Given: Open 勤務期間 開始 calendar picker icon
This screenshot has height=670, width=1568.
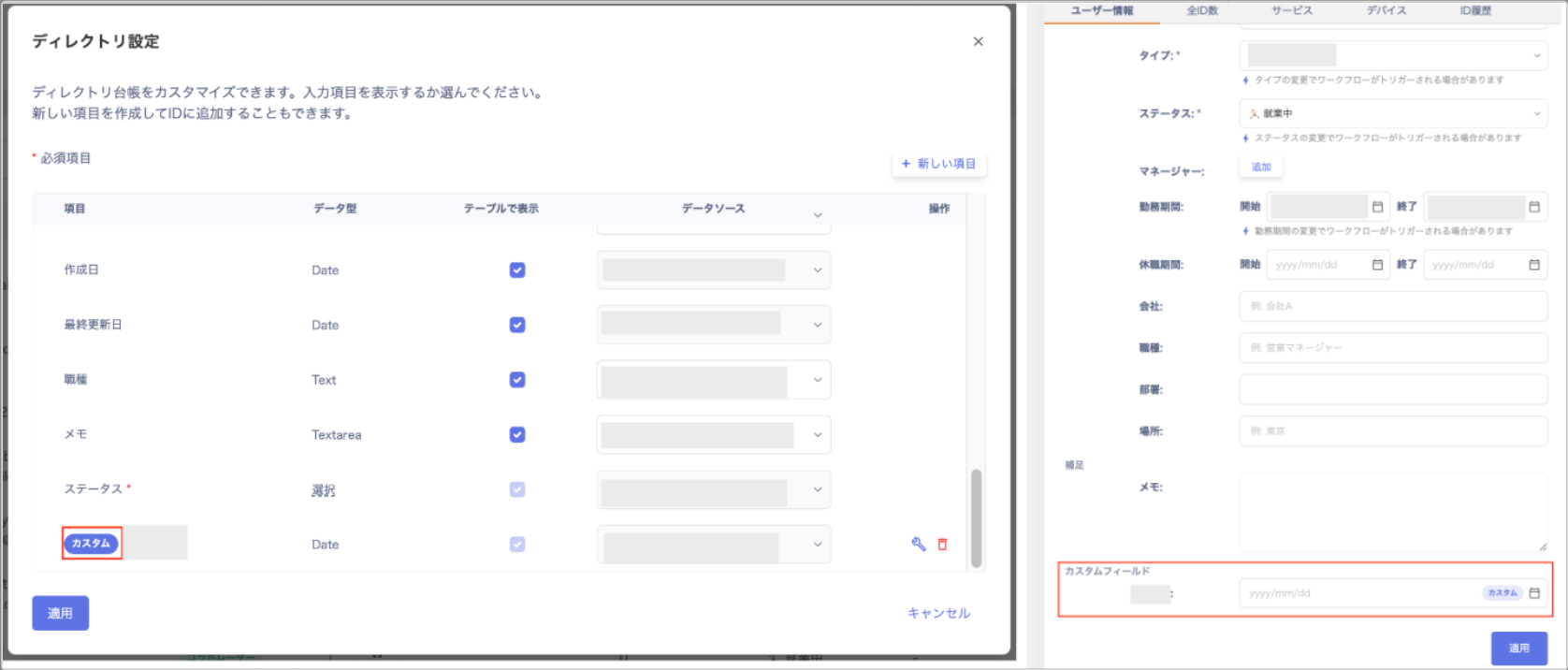Looking at the screenshot, I should coord(1377,207).
